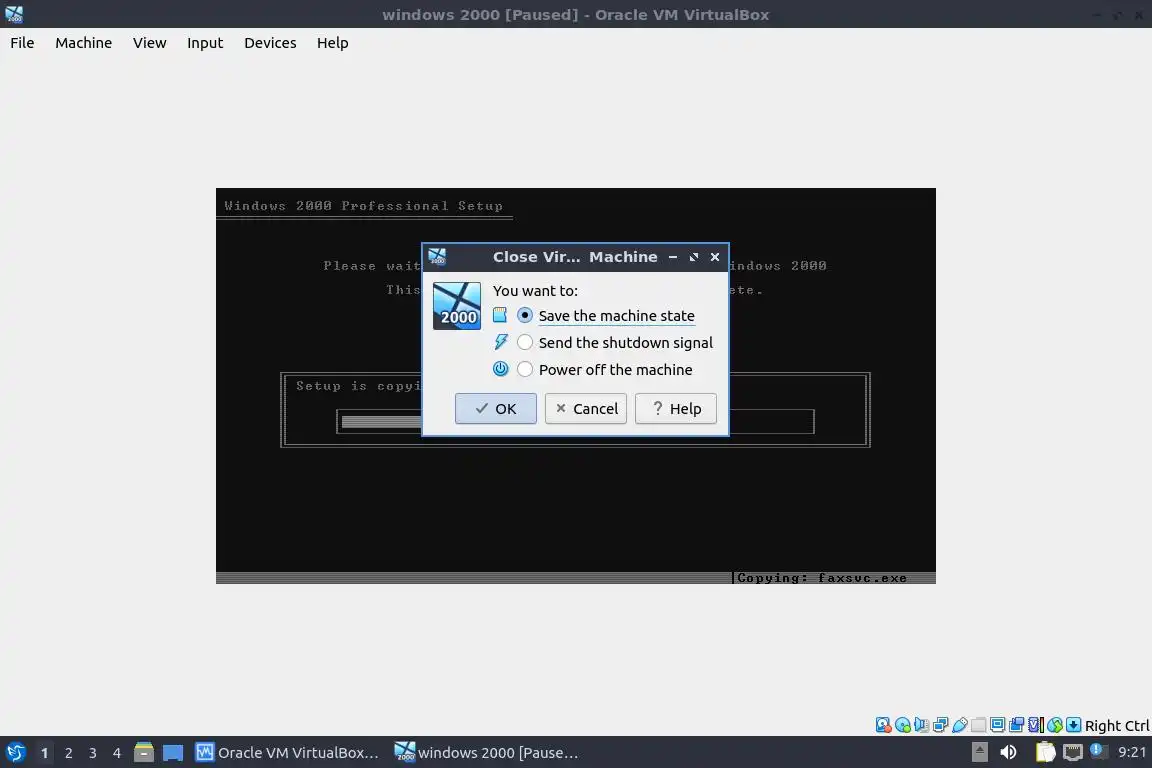Screen dimensions: 1152x768
Task: Click the Windows 2000 VM icon in the dialog
Action: pyautogui.click(x=457, y=306)
